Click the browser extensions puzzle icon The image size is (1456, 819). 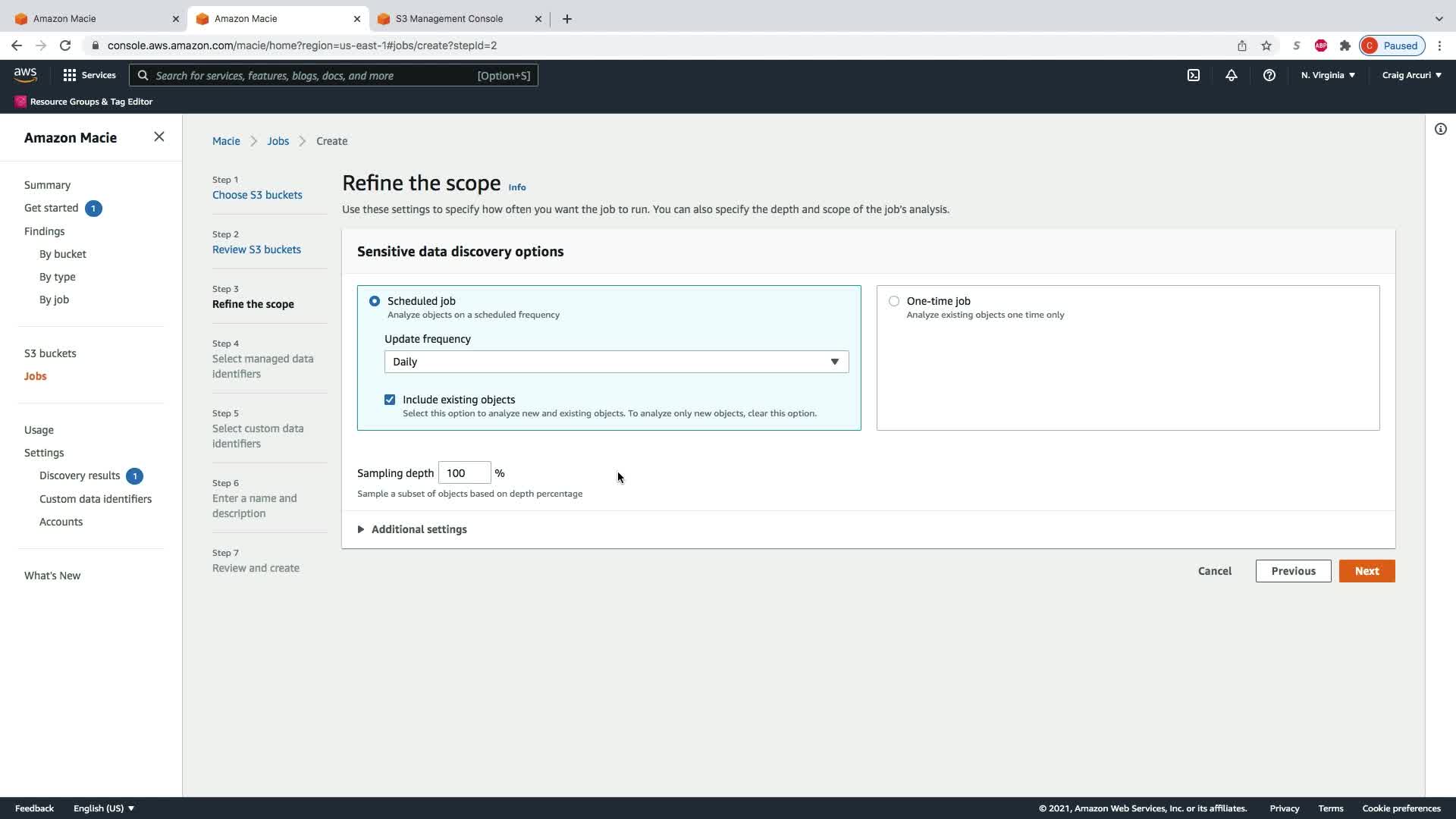(x=1345, y=45)
